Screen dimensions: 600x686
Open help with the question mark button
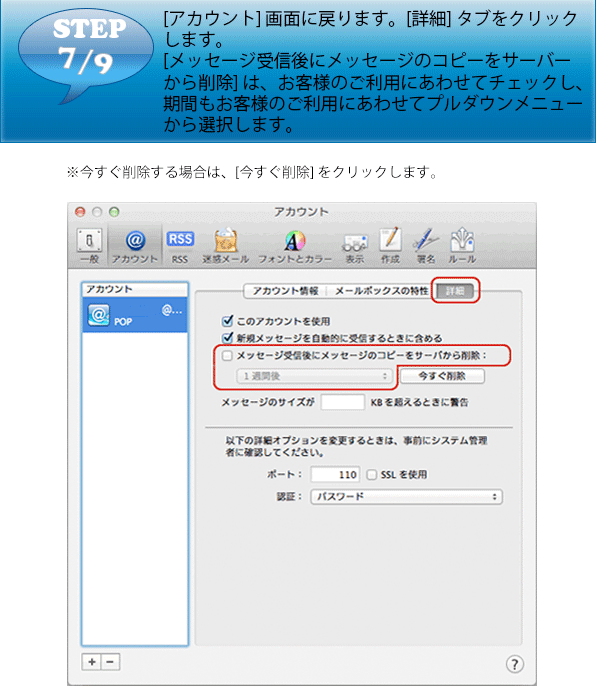515,664
